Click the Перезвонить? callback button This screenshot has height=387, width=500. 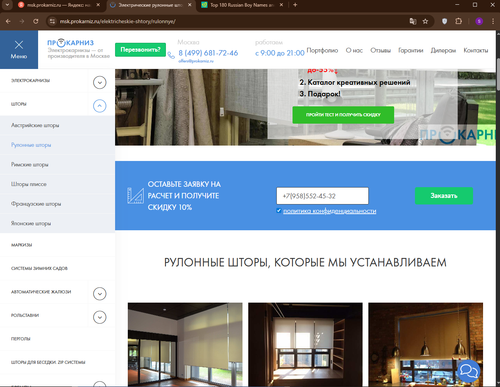click(140, 50)
